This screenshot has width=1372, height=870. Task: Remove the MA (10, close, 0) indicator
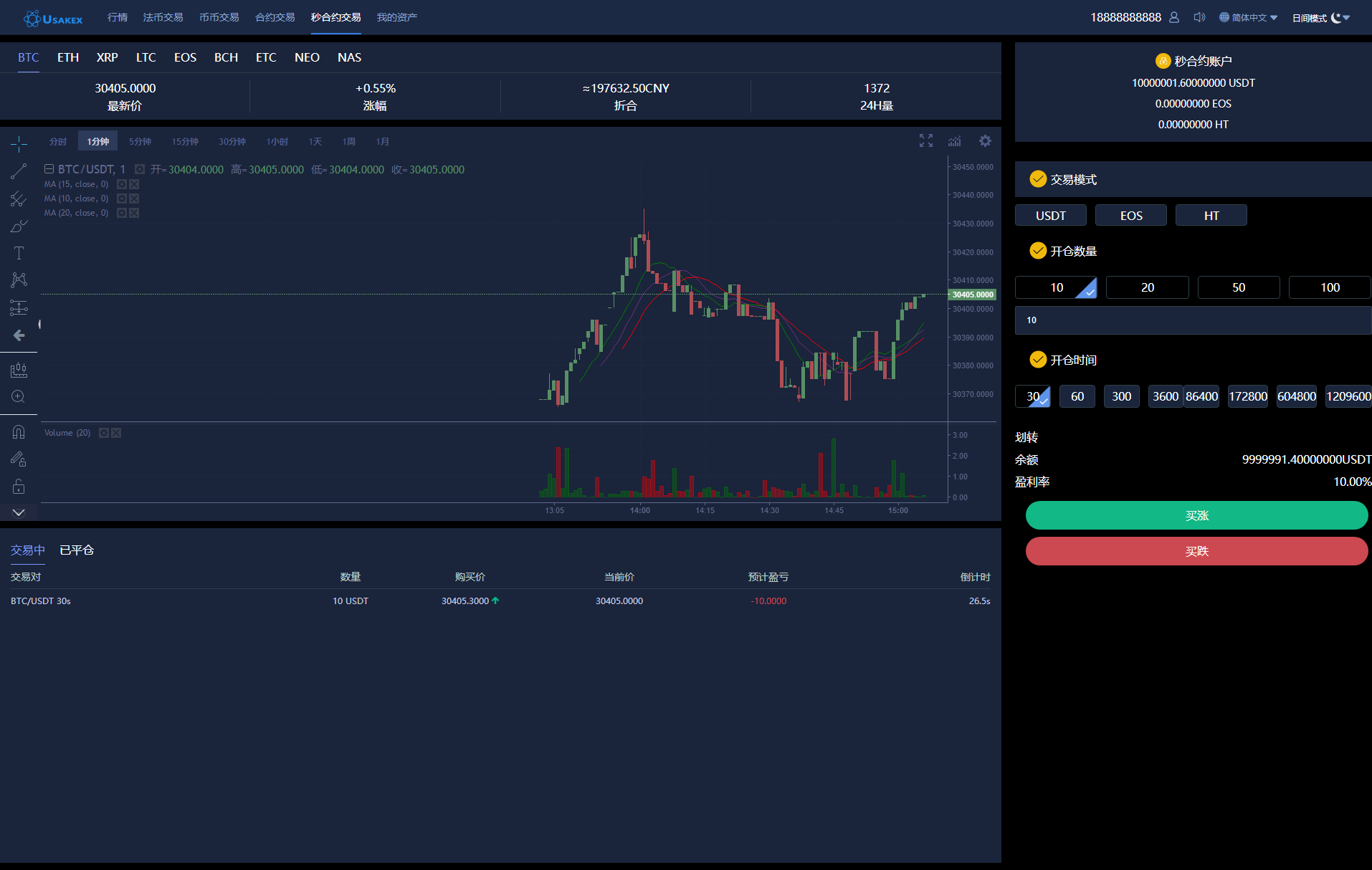tap(134, 199)
